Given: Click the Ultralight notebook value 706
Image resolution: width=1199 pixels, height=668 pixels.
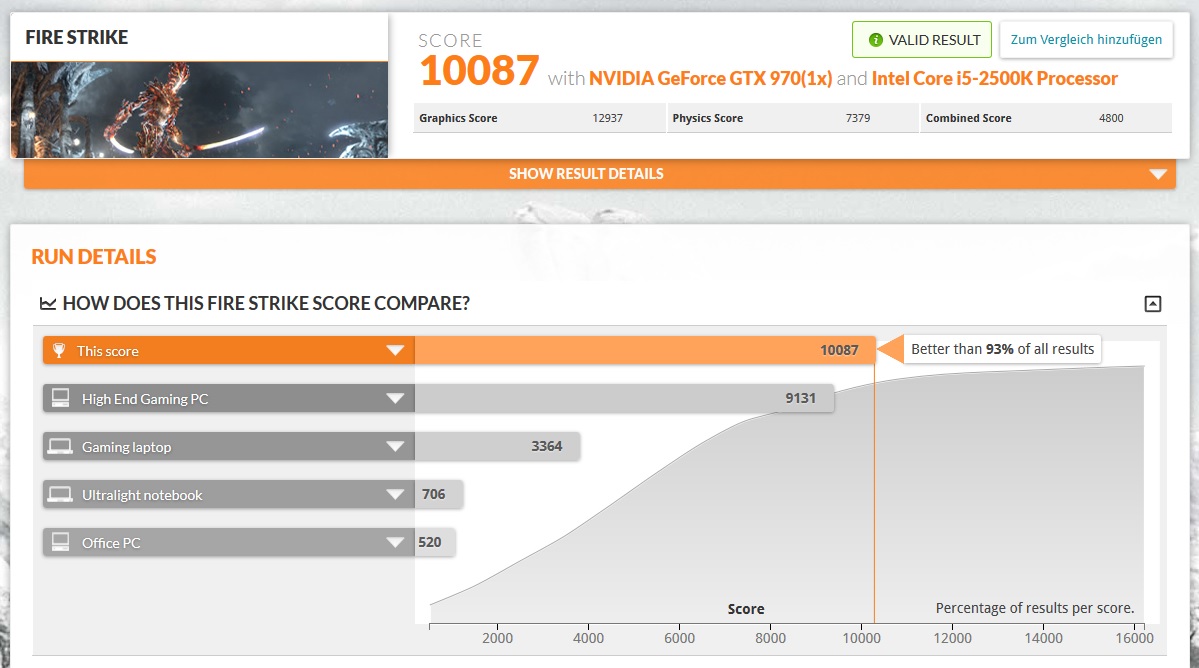Looking at the screenshot, I should pos(434,495).
